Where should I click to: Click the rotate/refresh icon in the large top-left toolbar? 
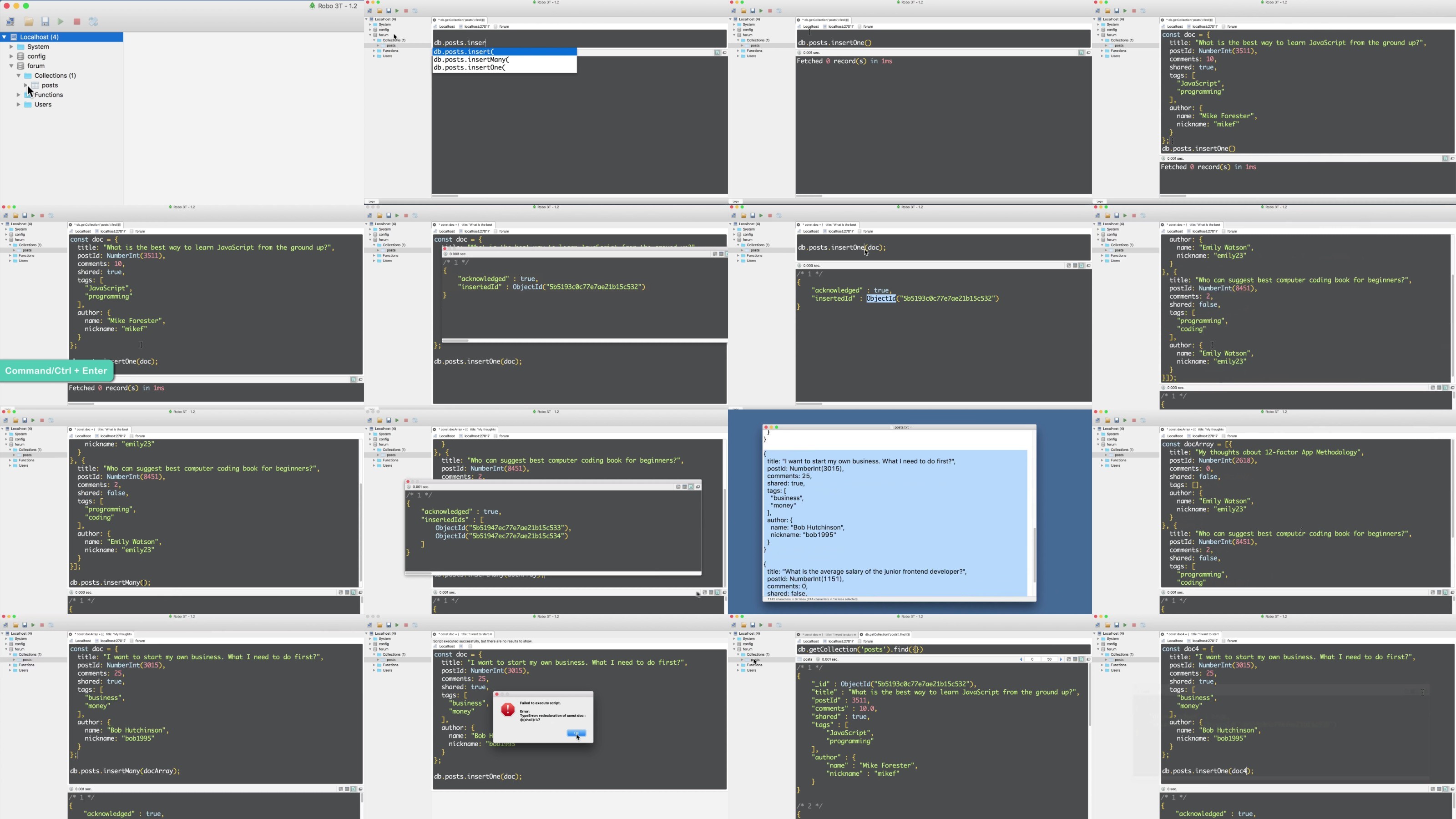94,22
